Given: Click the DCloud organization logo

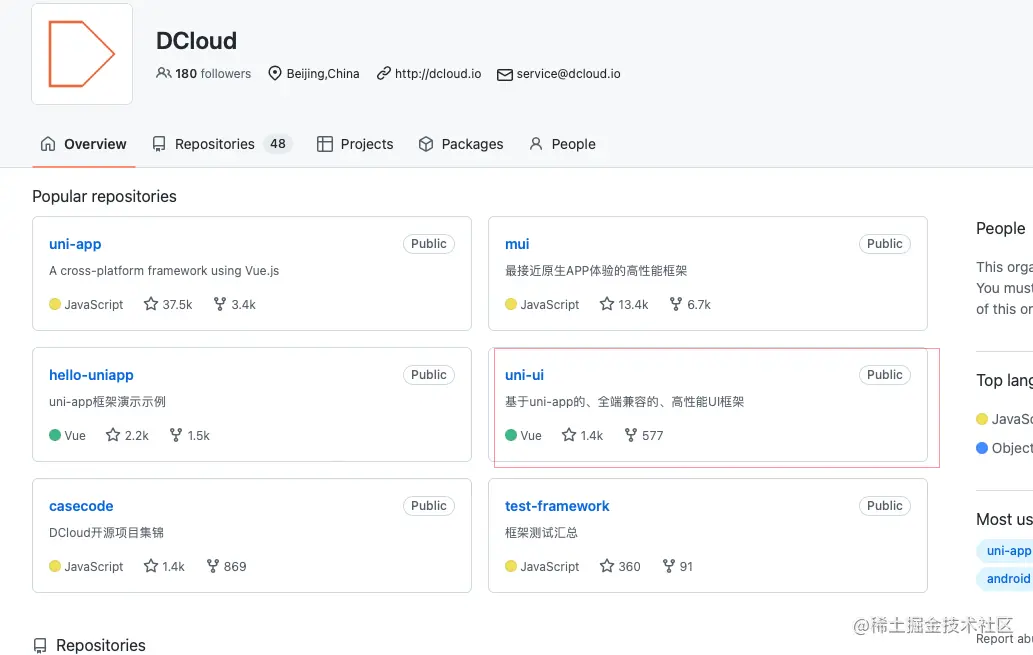Looking at the screenshot, I should 82,54.
